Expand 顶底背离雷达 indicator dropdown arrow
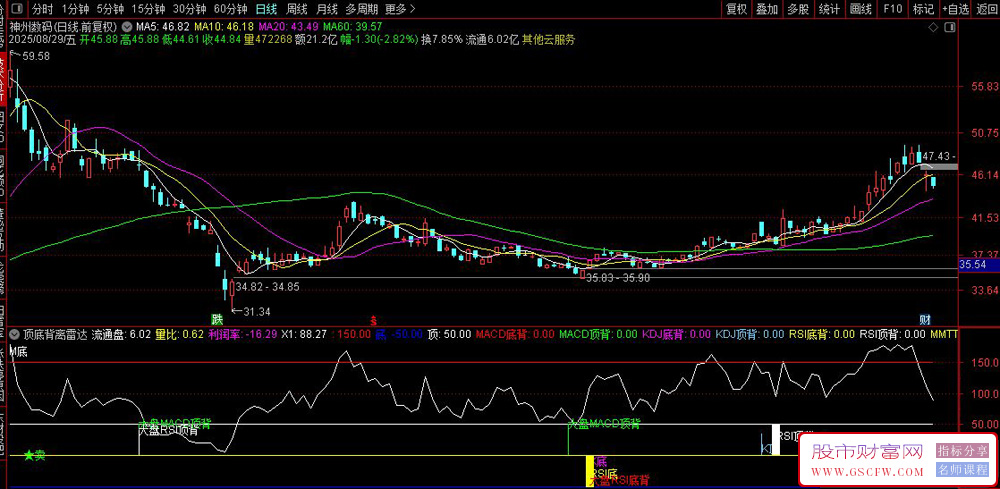1000x489 pixels. 13,333
